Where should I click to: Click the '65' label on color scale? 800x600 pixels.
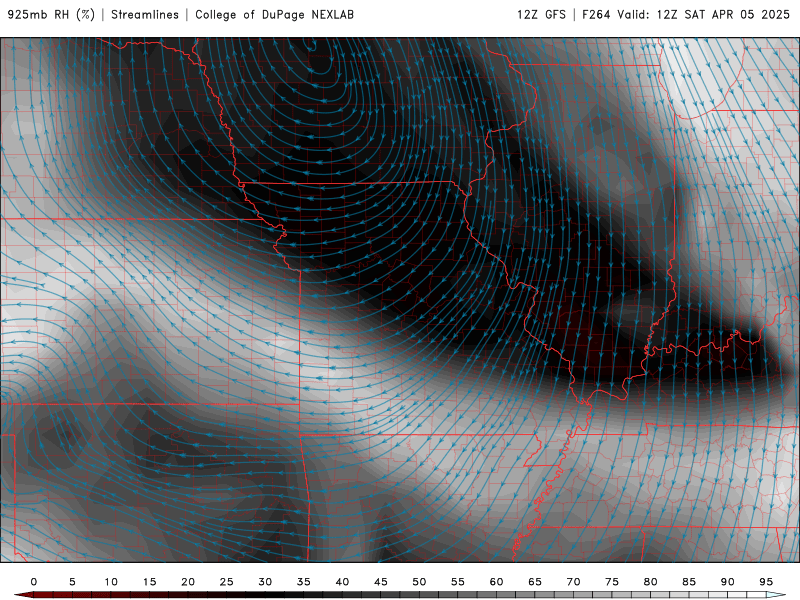pos(535,582)
